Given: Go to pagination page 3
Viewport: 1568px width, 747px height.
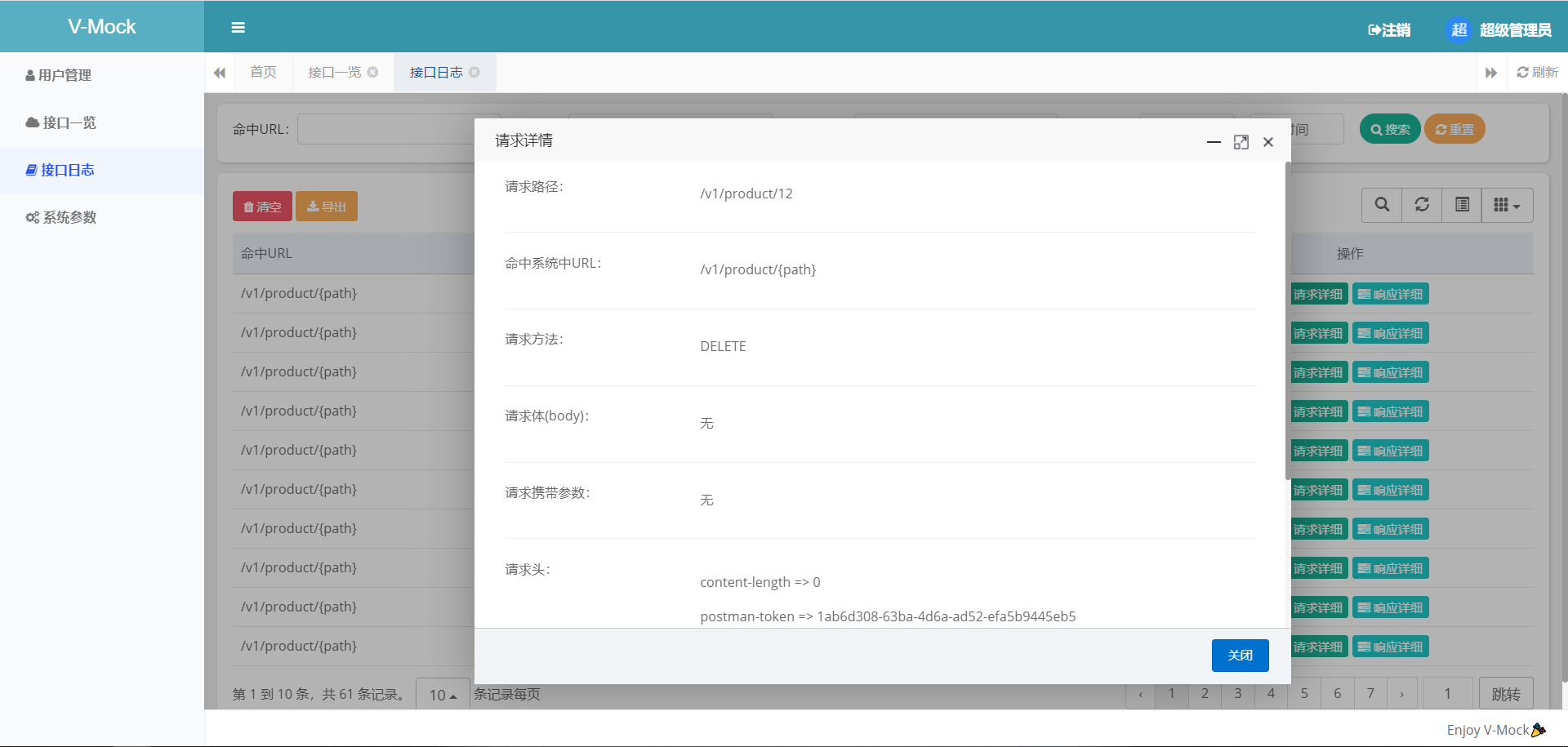Looking at the screenshot, I should [1238, 693].
